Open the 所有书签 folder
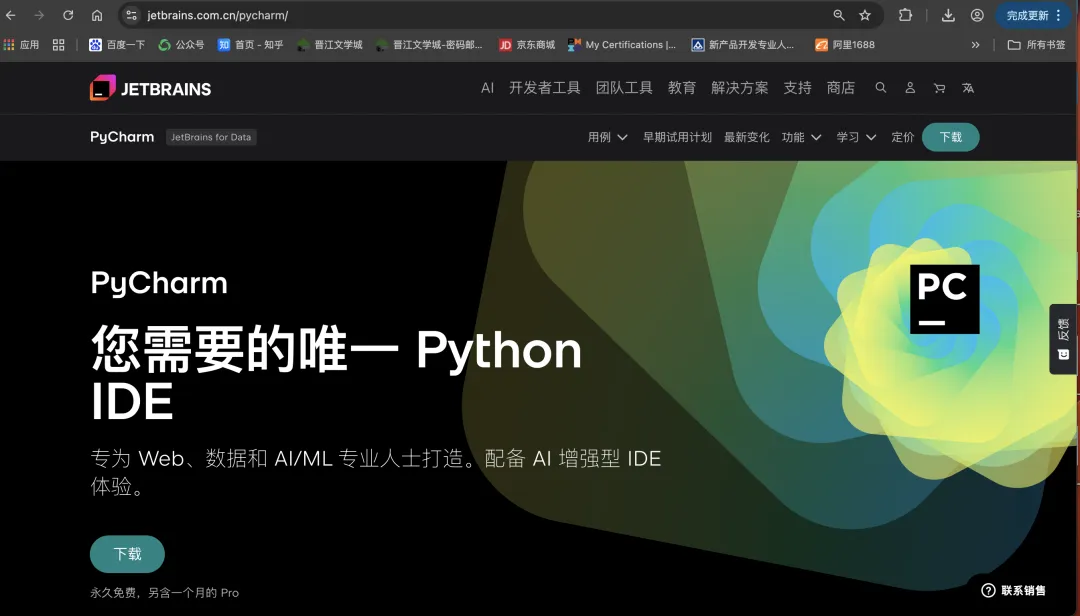Image resolution: width=1080 pixels, height=616 pixels. [1037, 45]
